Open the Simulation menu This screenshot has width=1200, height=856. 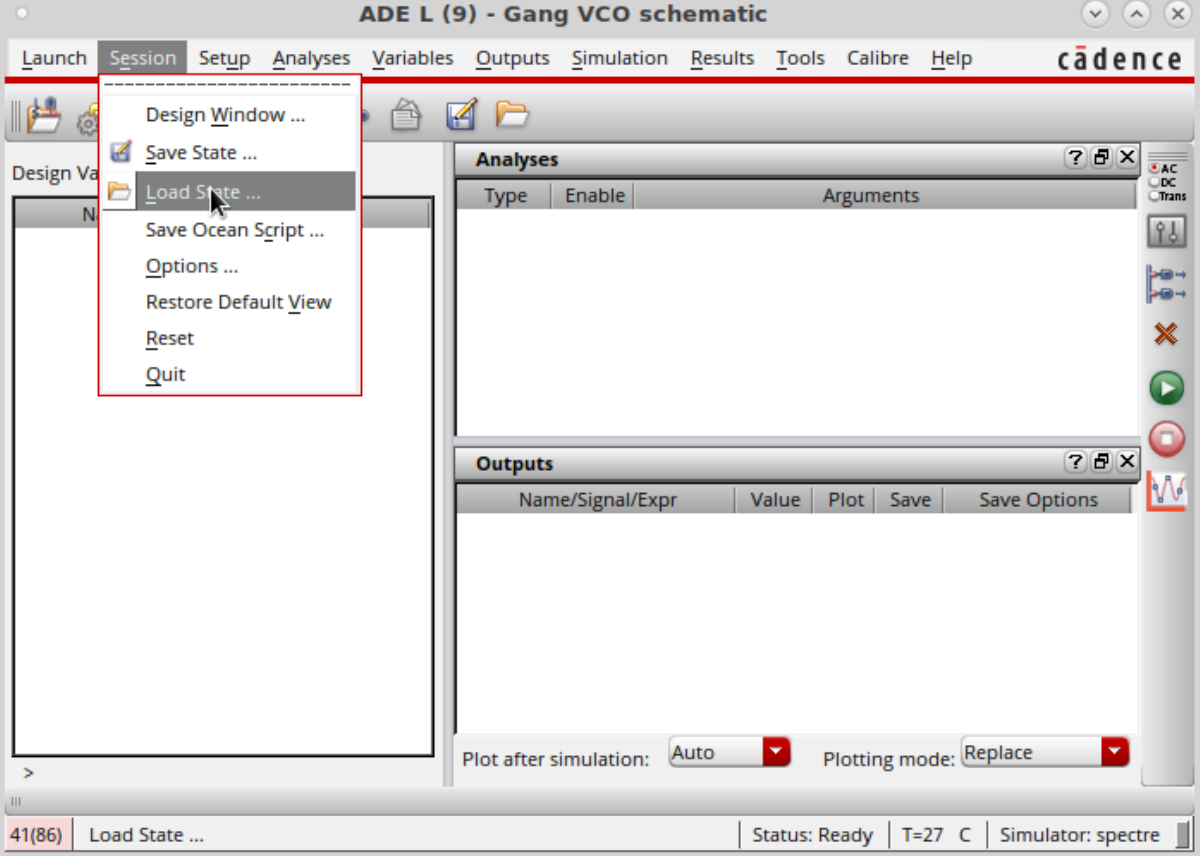pos(620,58)
